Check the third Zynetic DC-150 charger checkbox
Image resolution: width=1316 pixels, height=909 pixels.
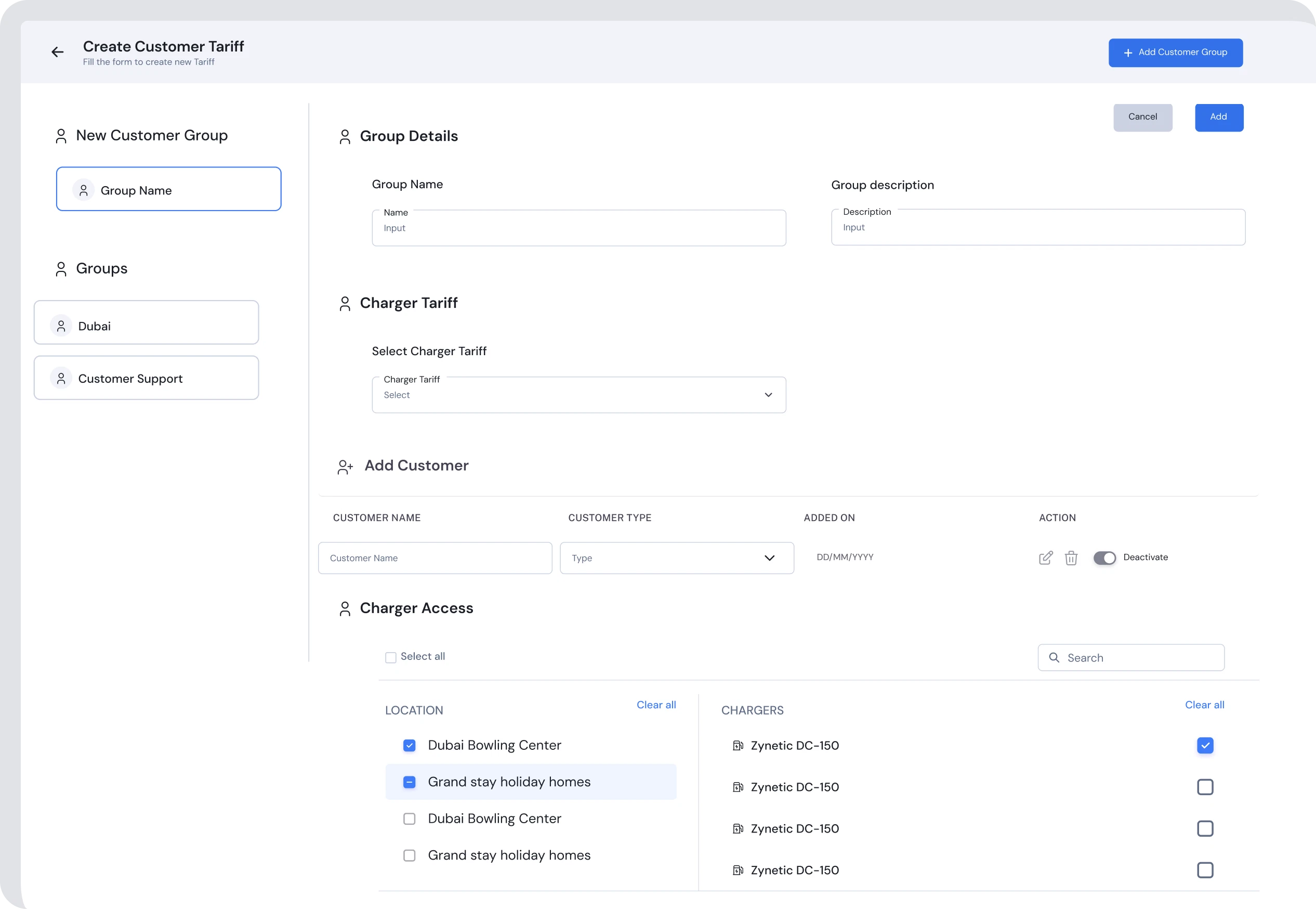1205,828
